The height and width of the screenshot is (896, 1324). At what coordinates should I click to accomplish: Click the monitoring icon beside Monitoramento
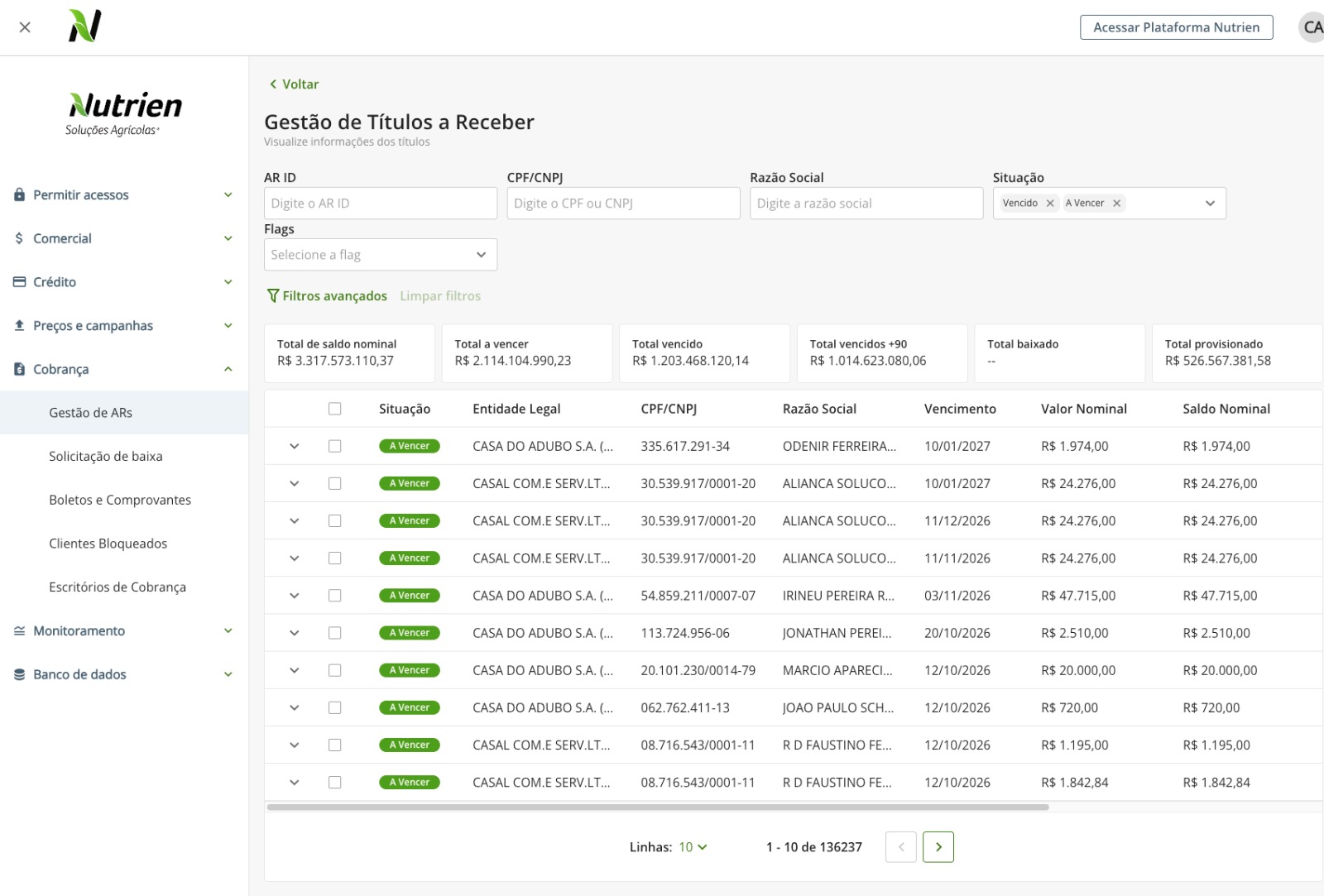tap(18, 630)
